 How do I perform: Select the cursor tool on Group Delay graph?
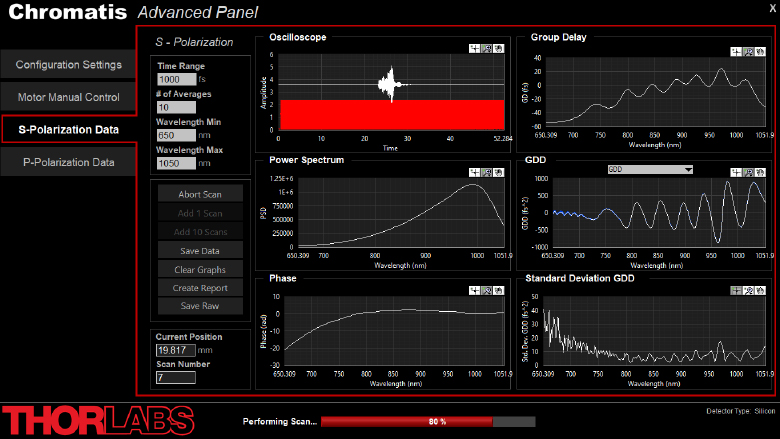click(738, 48)
